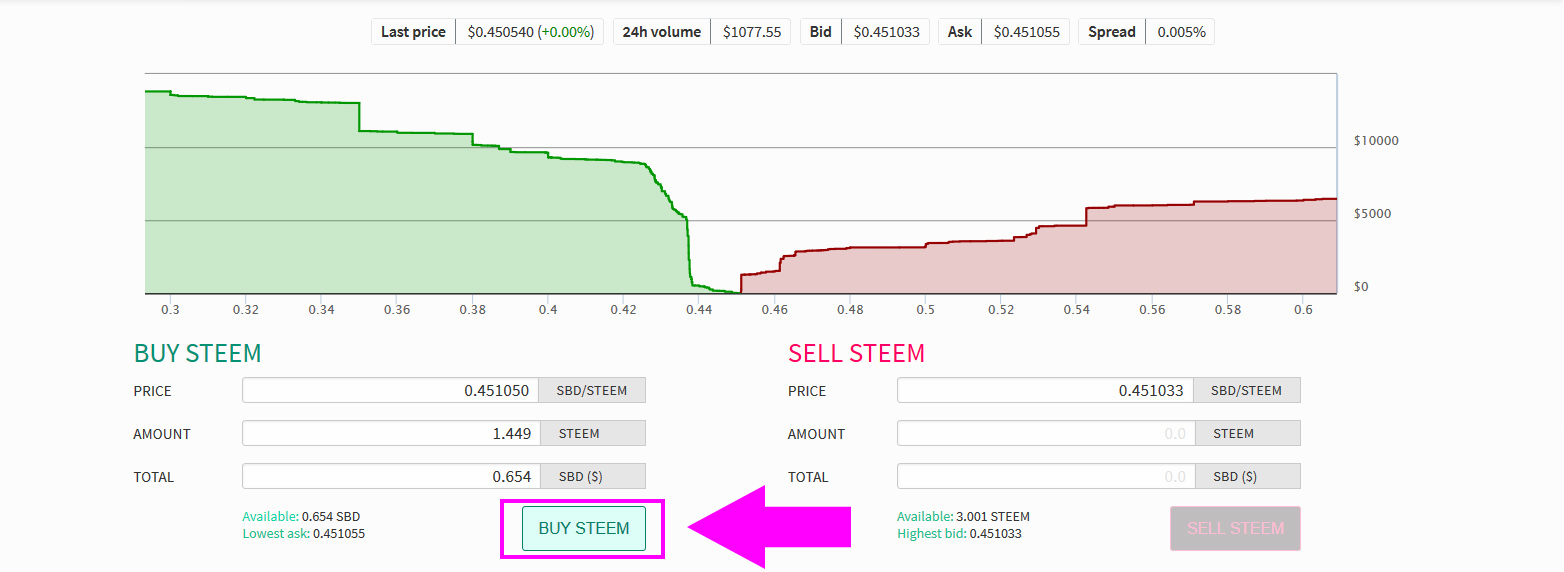This screenshot has height=572, width=1564.
Task: Click the Spread 0.005% value
Action: coord(1181,32)
